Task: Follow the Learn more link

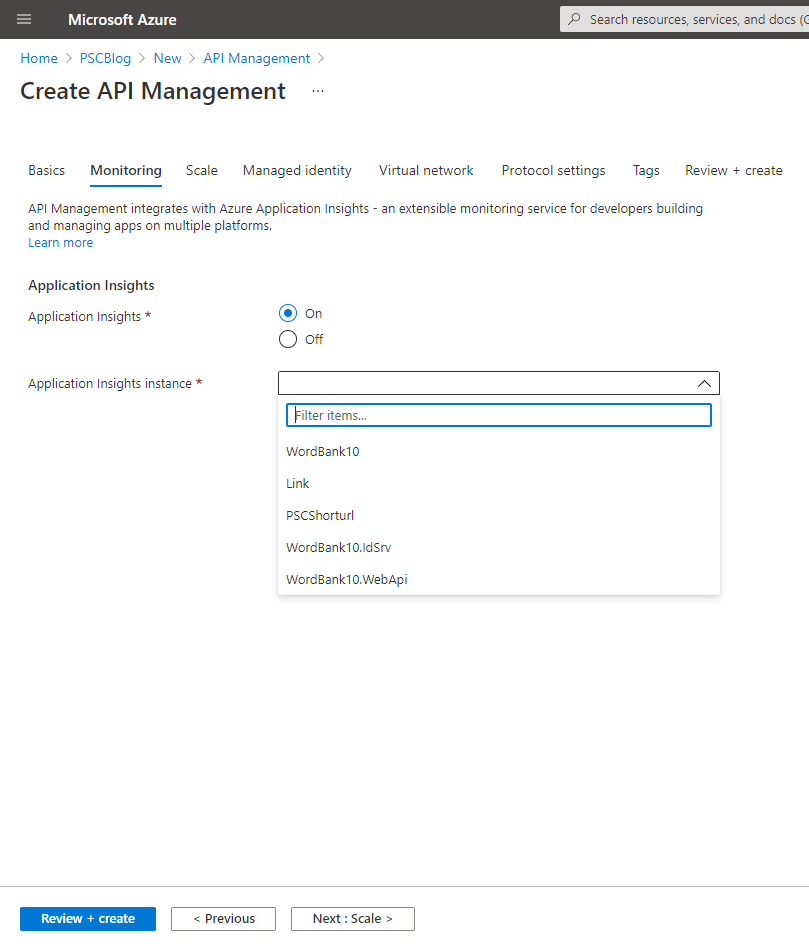Action: 60,243
